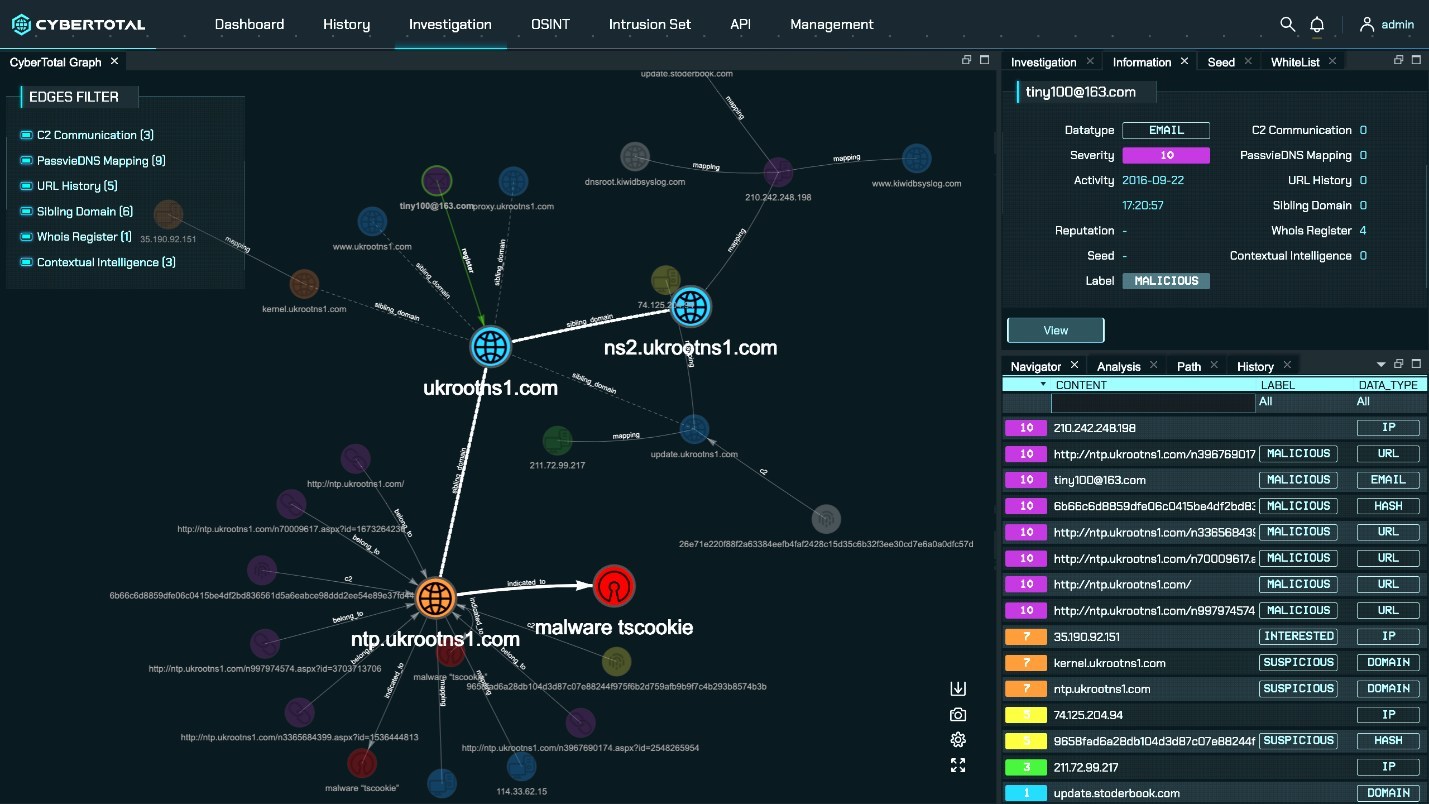Open the LABEL filter All dropdown

[x=1266, y=402]
